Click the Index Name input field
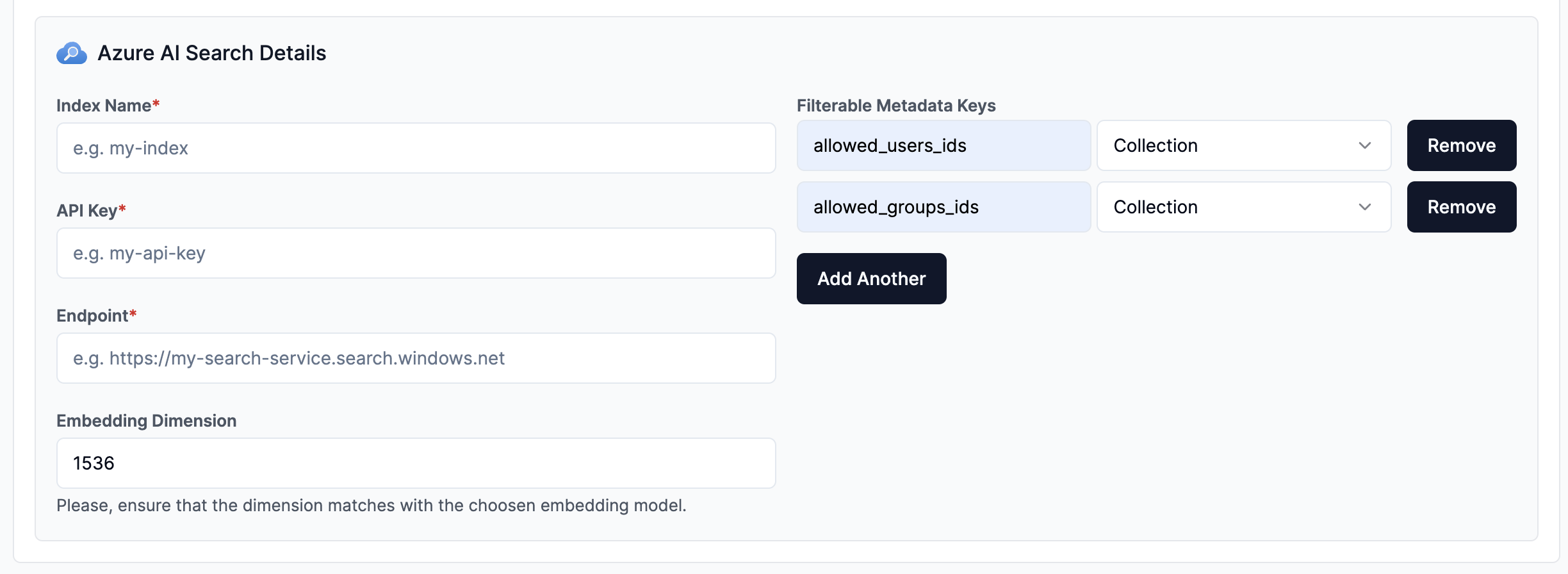 pyautogui.click(x=416, y=148)
